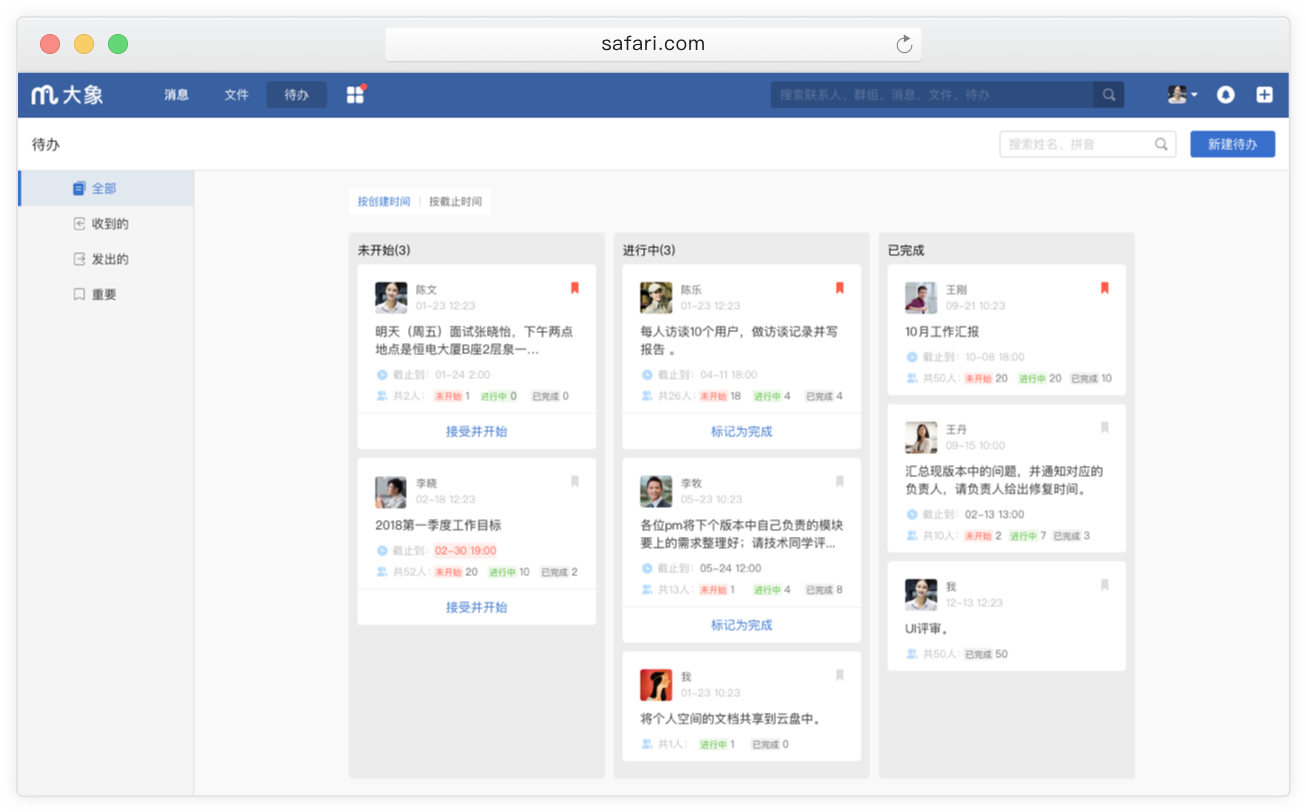Image resolution: width=1306 pixels, height=812 pixels.
Task: Switch to the 消息 tab
Action: 177,95
